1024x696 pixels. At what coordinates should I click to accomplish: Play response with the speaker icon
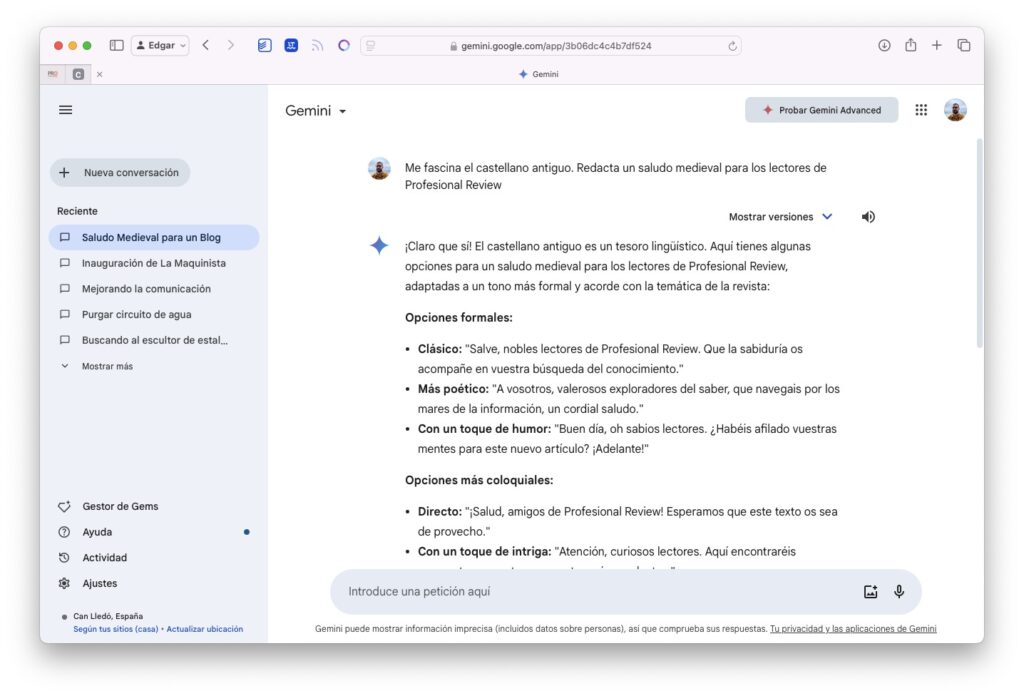tap(868, 217)
